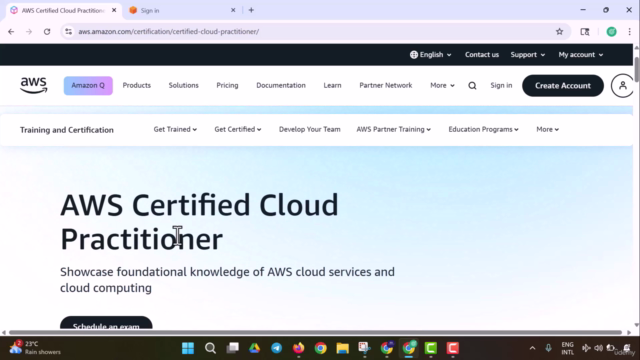View site information icon in address bar
640x360 pixels.
(x=69, y=31)
